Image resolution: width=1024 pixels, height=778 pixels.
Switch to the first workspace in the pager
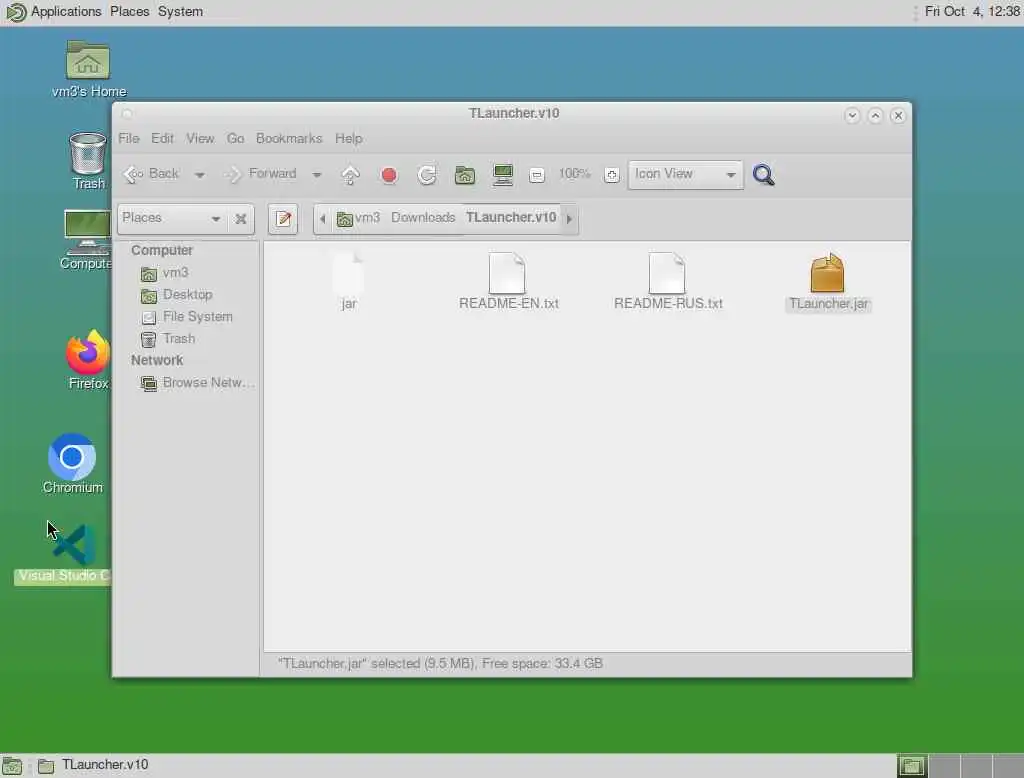coord(912,766)
